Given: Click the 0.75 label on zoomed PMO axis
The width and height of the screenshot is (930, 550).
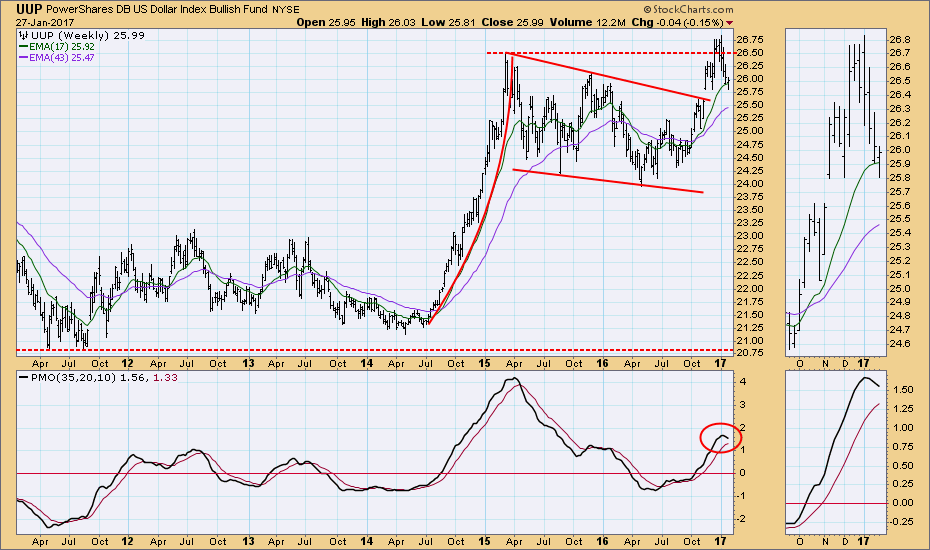Looking at the screenshot, I should tap(902, 447).
